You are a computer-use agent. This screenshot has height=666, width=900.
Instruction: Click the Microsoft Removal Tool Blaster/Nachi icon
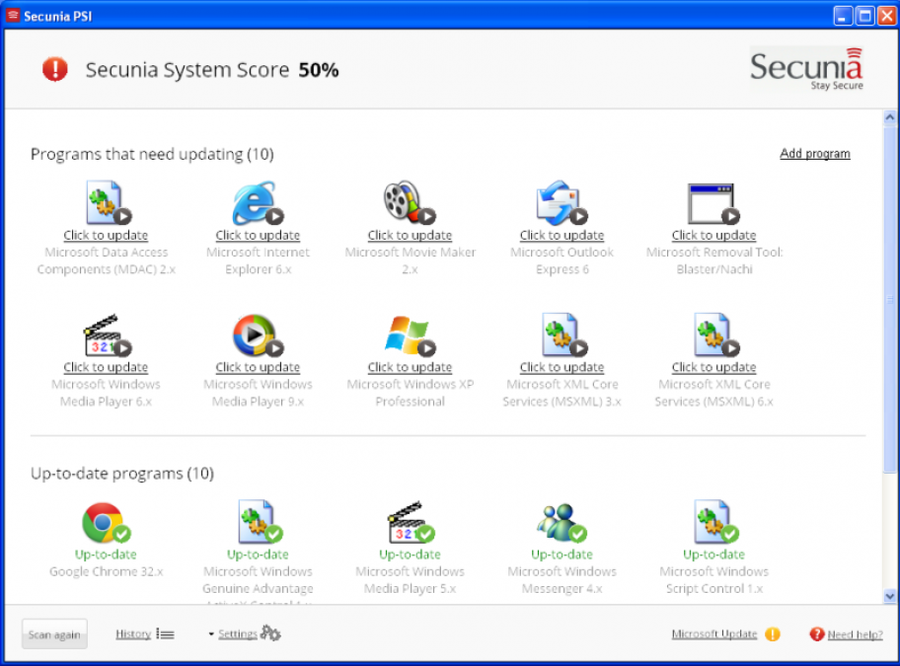pos(713,203)
